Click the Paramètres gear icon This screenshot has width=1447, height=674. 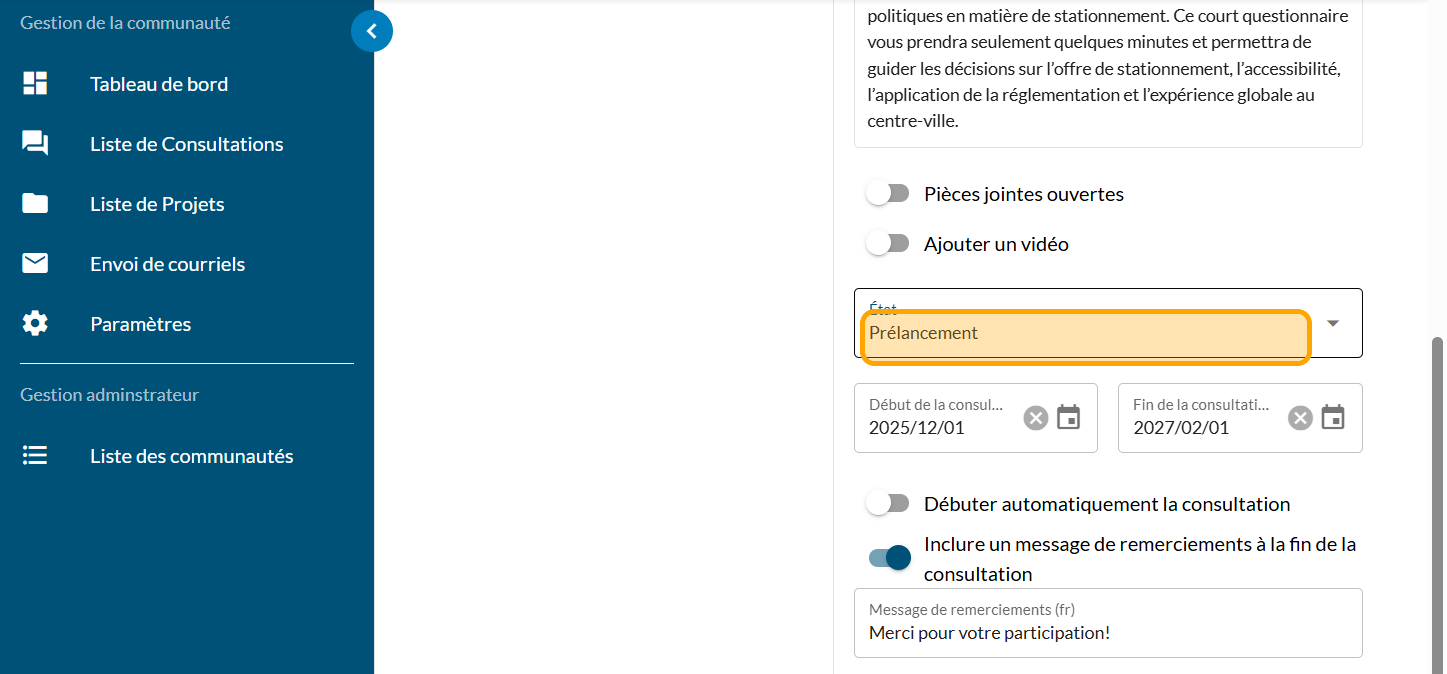(35, 324)
